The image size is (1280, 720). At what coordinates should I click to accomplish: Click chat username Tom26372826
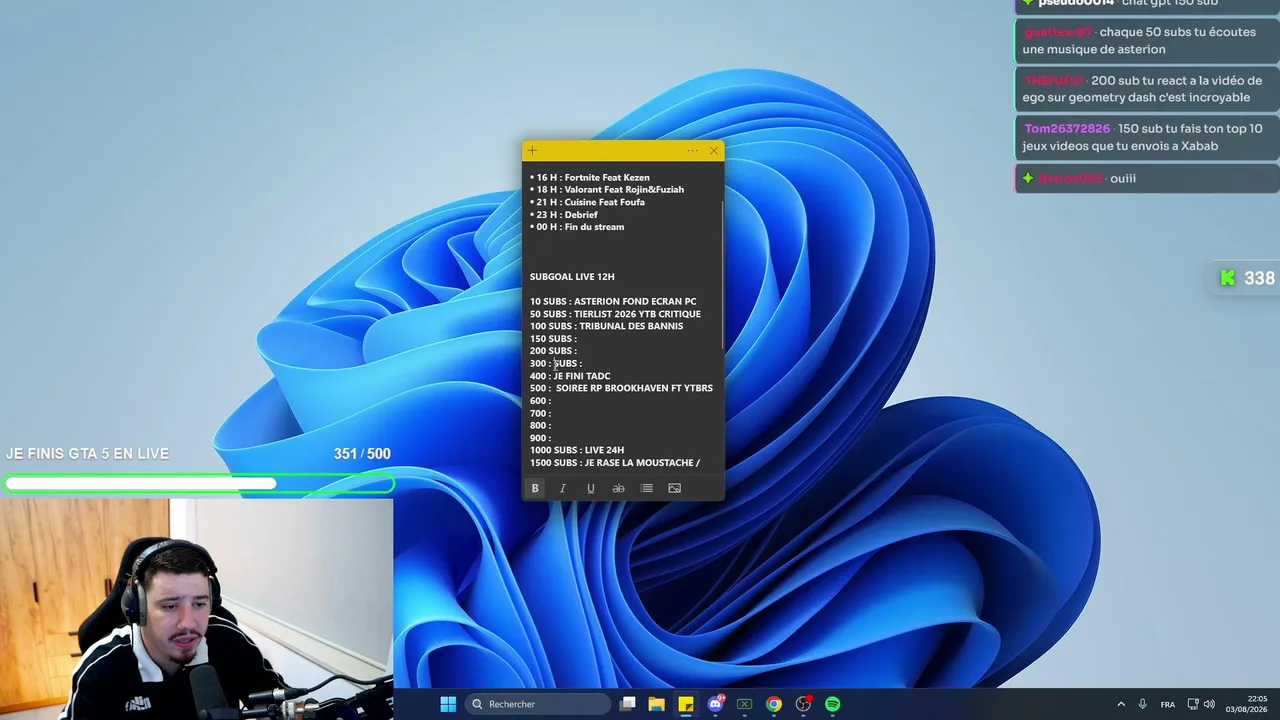[x=1067, y=129]
